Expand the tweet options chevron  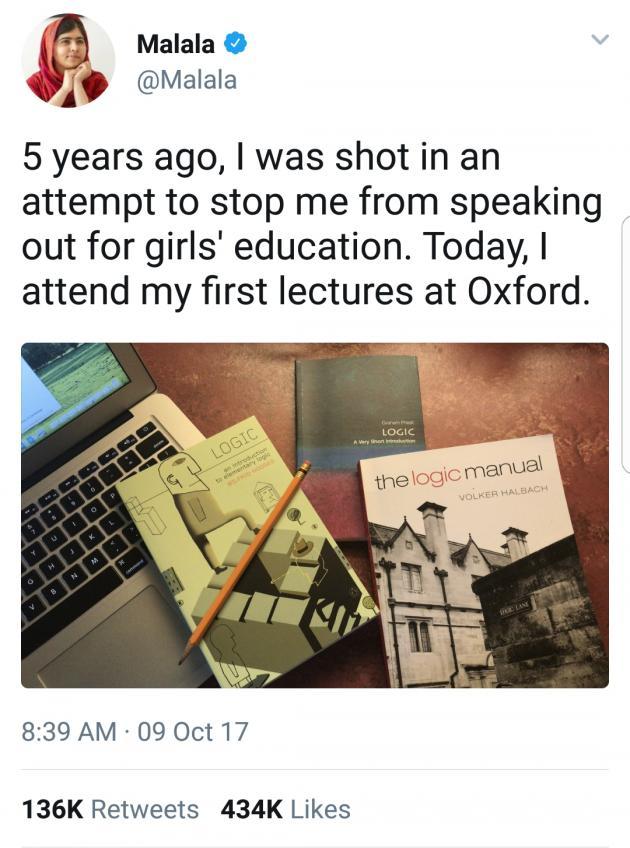point(599,40)
